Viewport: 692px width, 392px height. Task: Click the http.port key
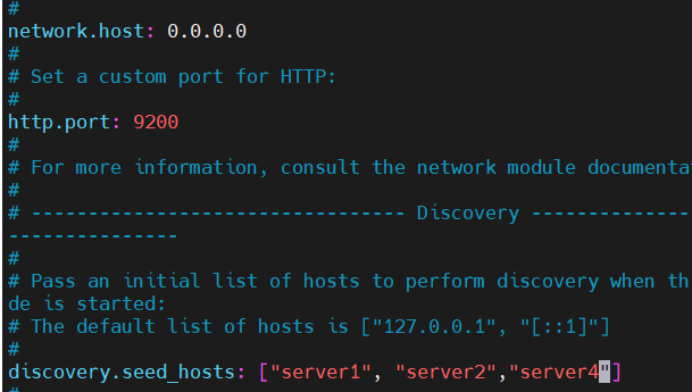[x=59, y=122]
